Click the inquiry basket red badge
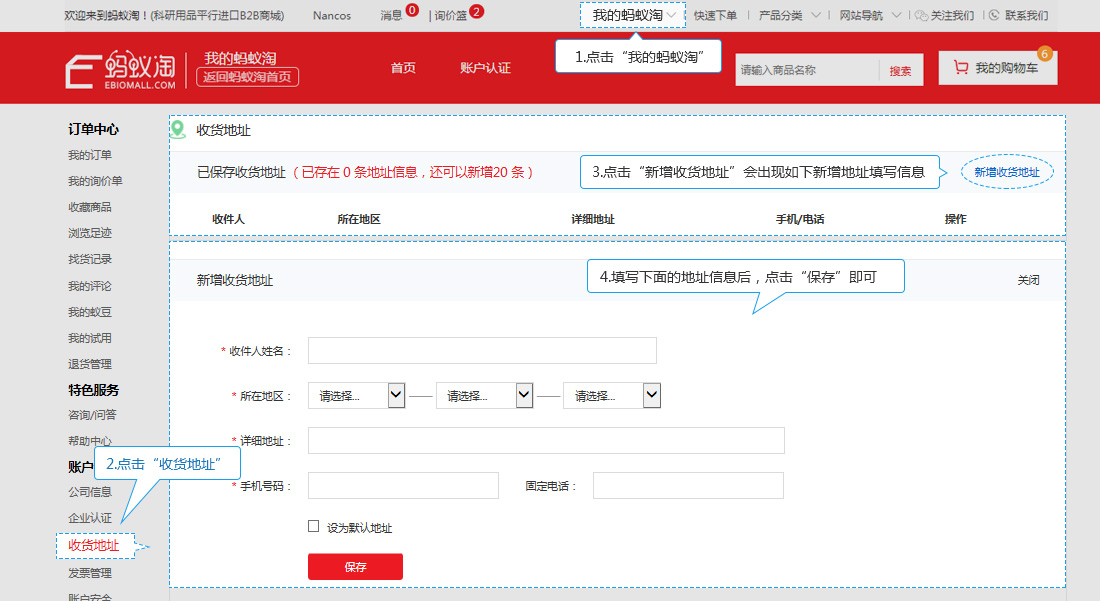 point(476,11)
